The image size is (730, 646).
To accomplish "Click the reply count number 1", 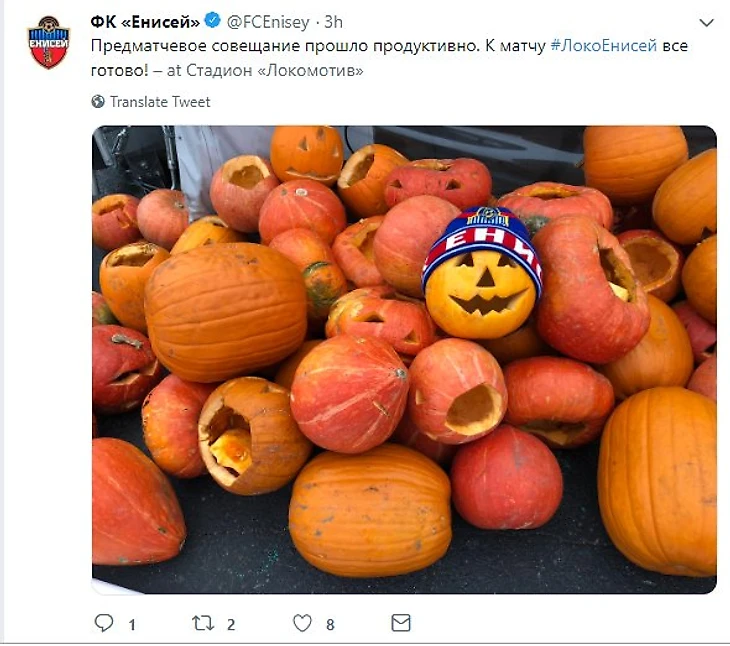I will [131, 624].
